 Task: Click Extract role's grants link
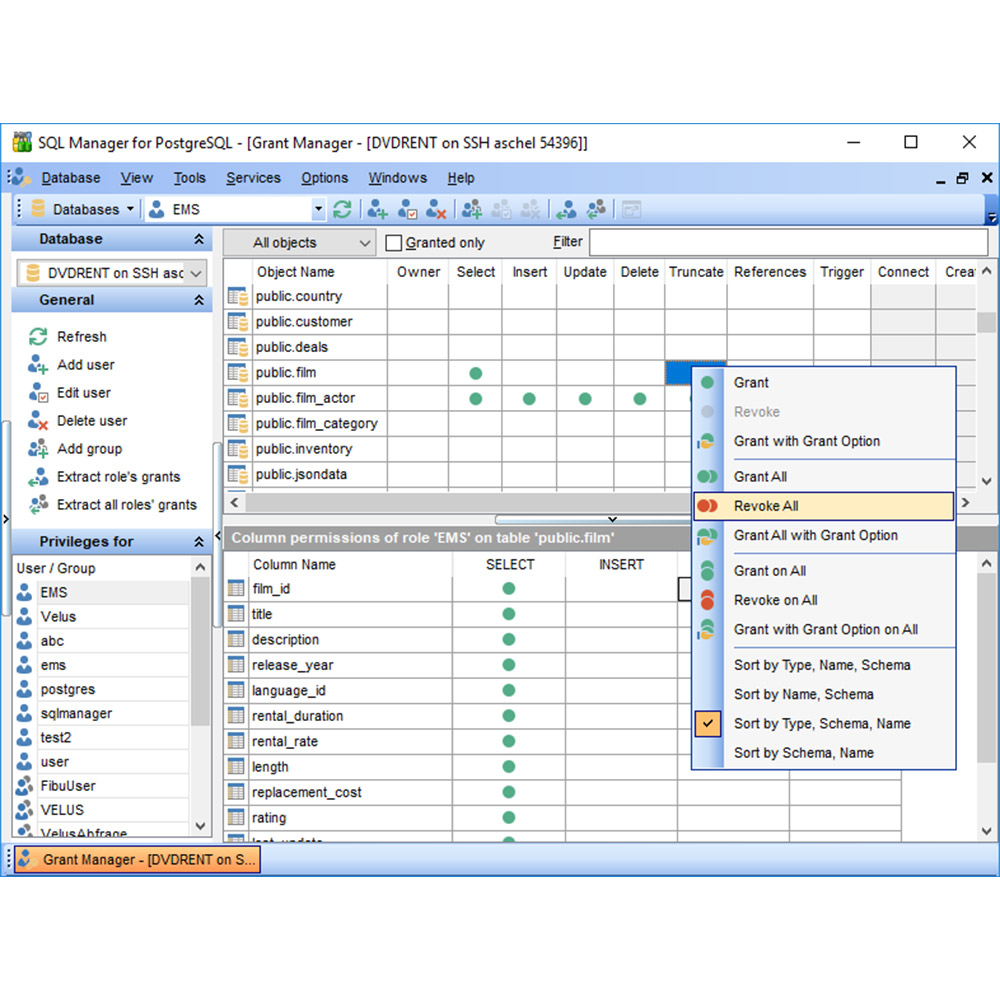[x=119, y=477]
